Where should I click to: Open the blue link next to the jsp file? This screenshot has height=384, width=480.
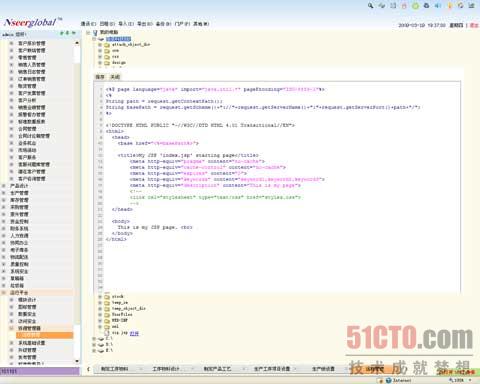(x=134, y=333)
